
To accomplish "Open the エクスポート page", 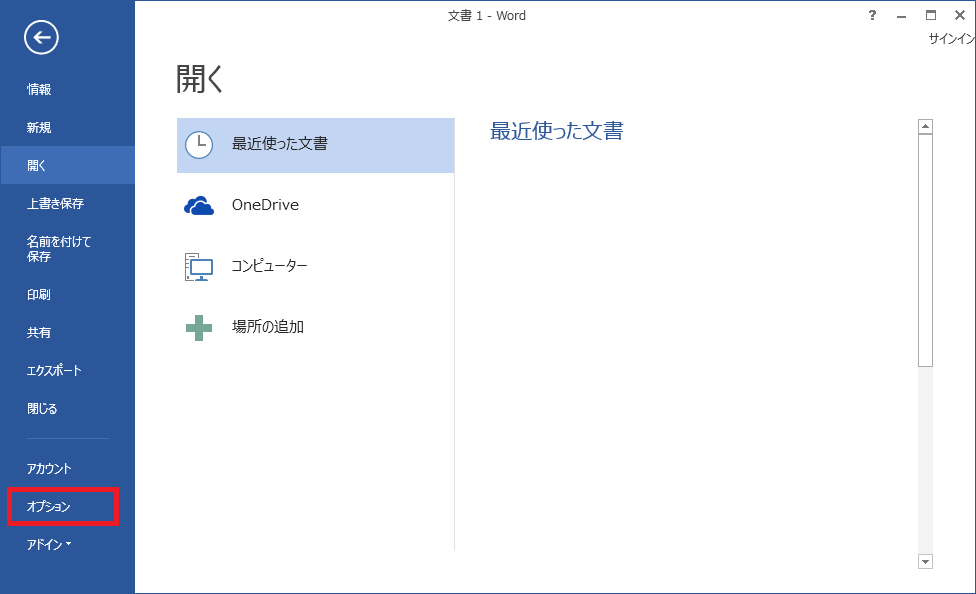I will 54,371.
